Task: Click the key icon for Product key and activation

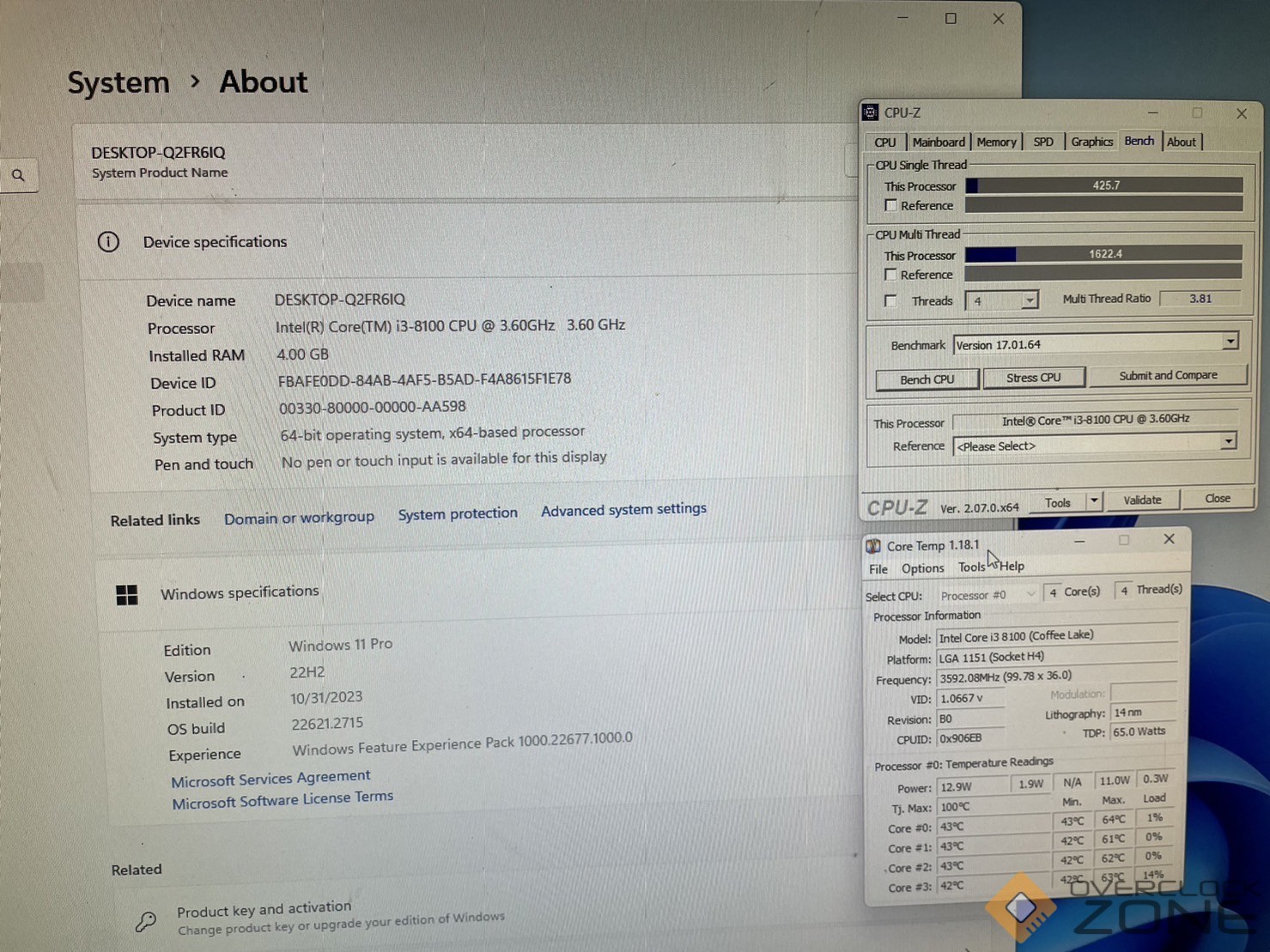Action: 146,922
